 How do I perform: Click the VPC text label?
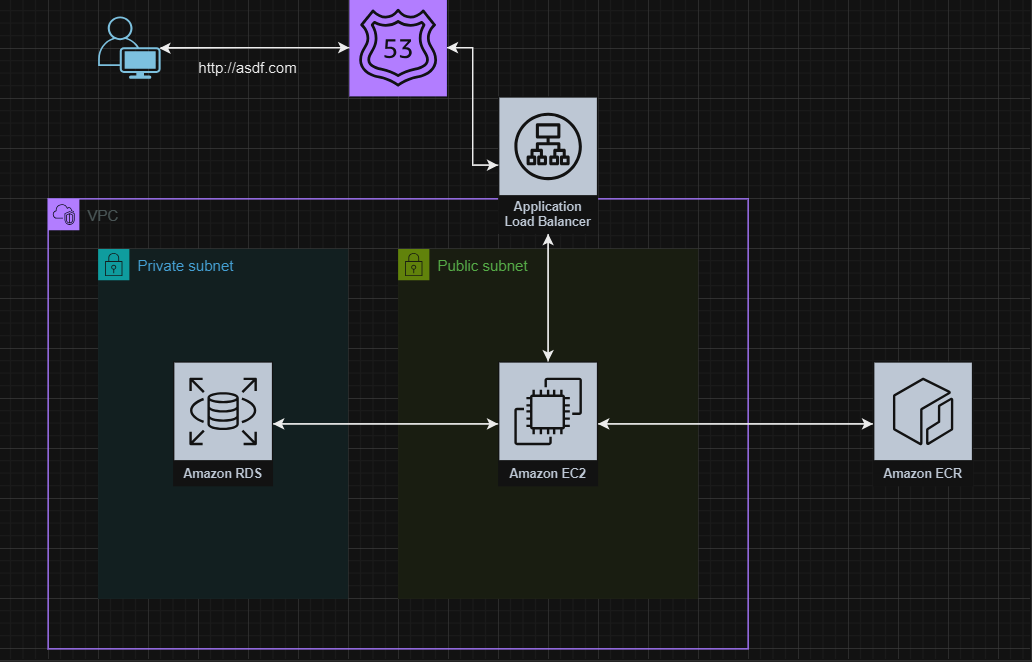[102, 216]
